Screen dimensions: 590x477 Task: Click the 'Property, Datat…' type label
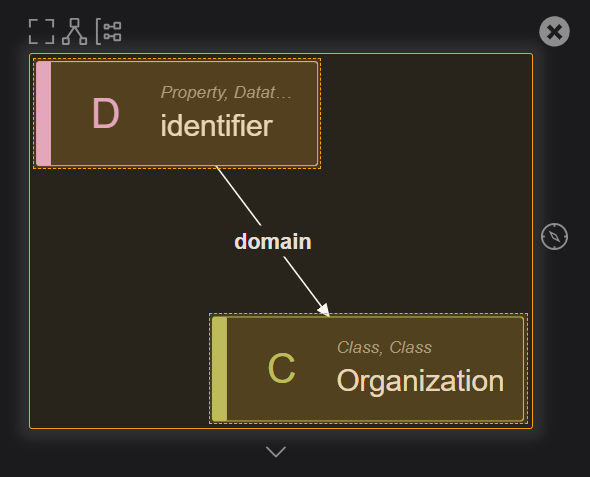(226, 92)
